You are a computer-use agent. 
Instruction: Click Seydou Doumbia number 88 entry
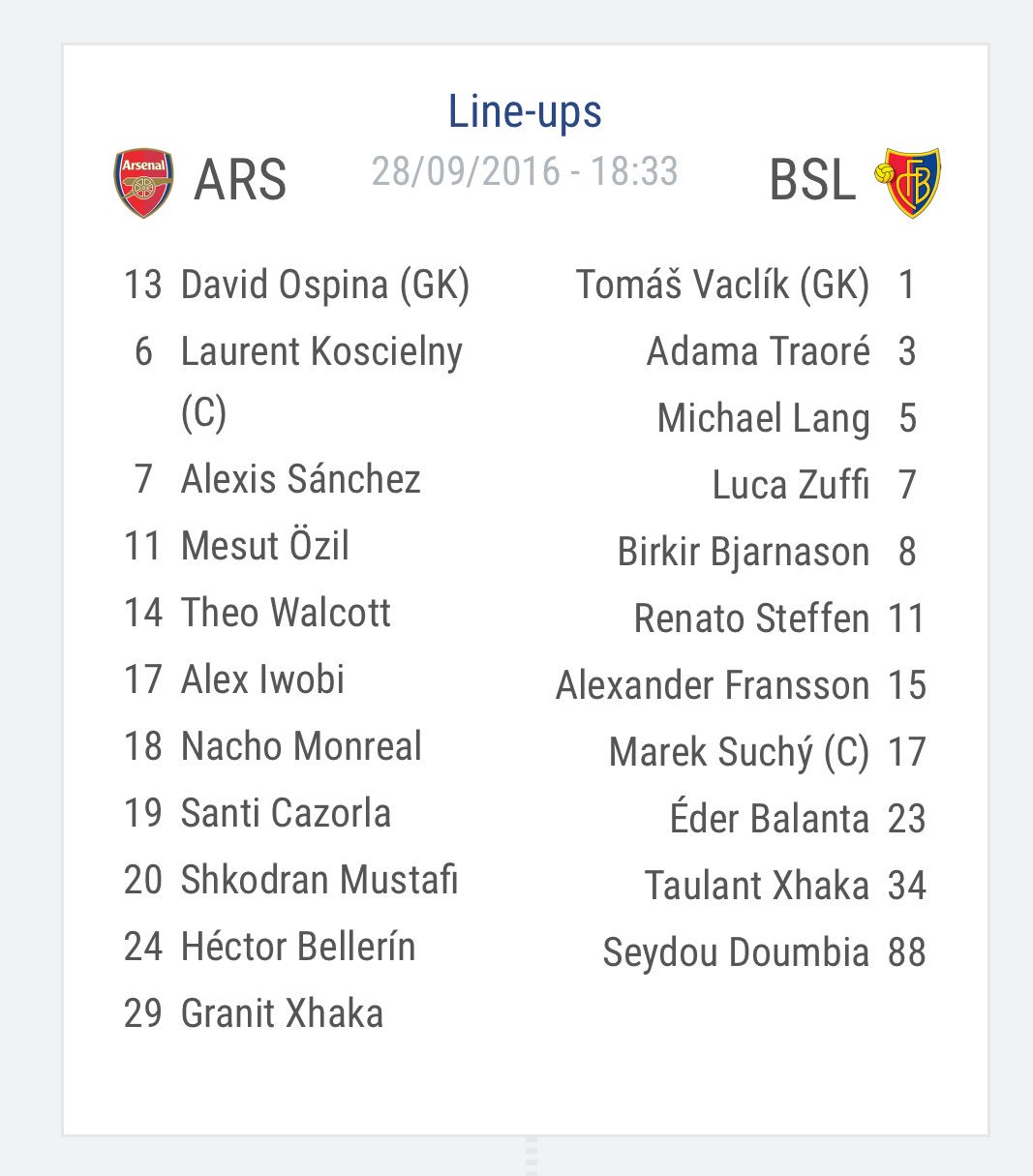[x=764, y=952]
